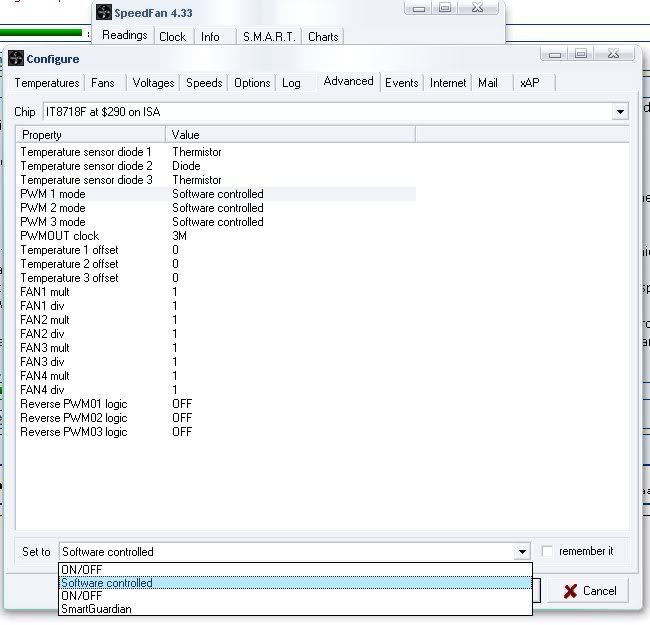Select first ON/OFF entry in dropdown list
Viewport: 650px width, 625px height.
click(295, 570)
